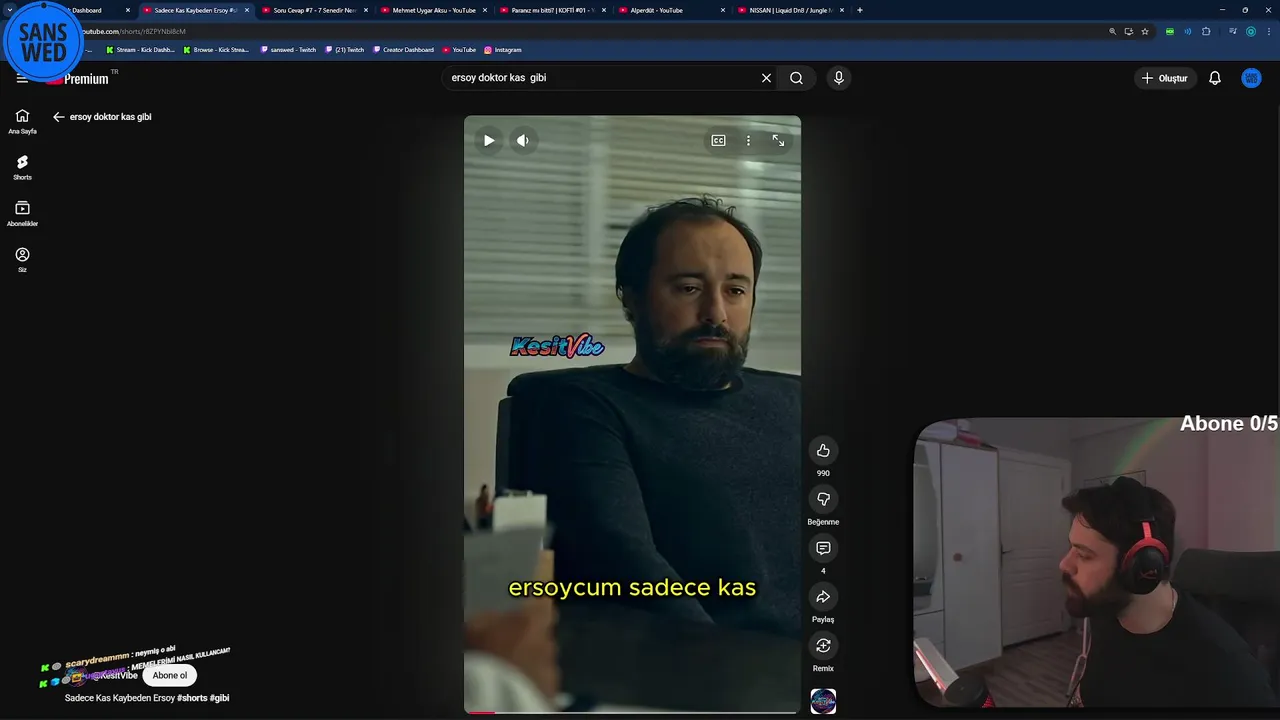Open the Extensions puzzle menu
Image resolution: width=1280 pixels, height=720 pixels.
click(x=1206, y=31)
